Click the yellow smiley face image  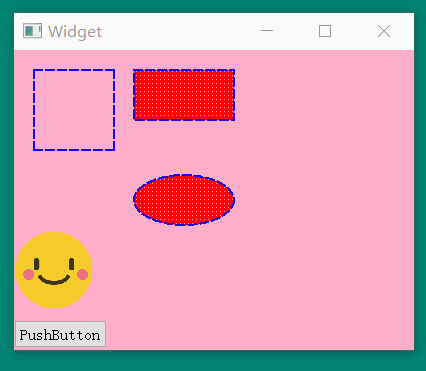tap(54, 270)
